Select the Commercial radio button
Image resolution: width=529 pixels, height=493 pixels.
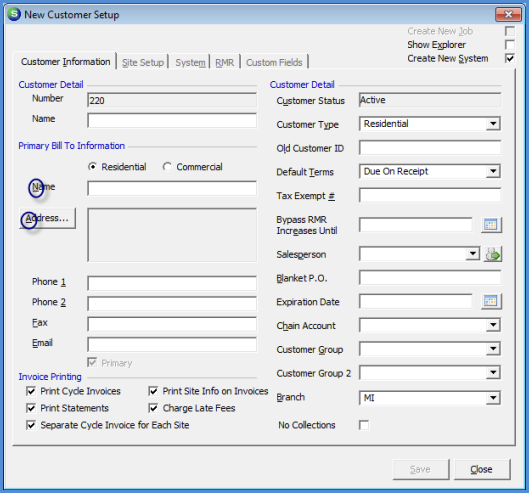click(167, 167)
